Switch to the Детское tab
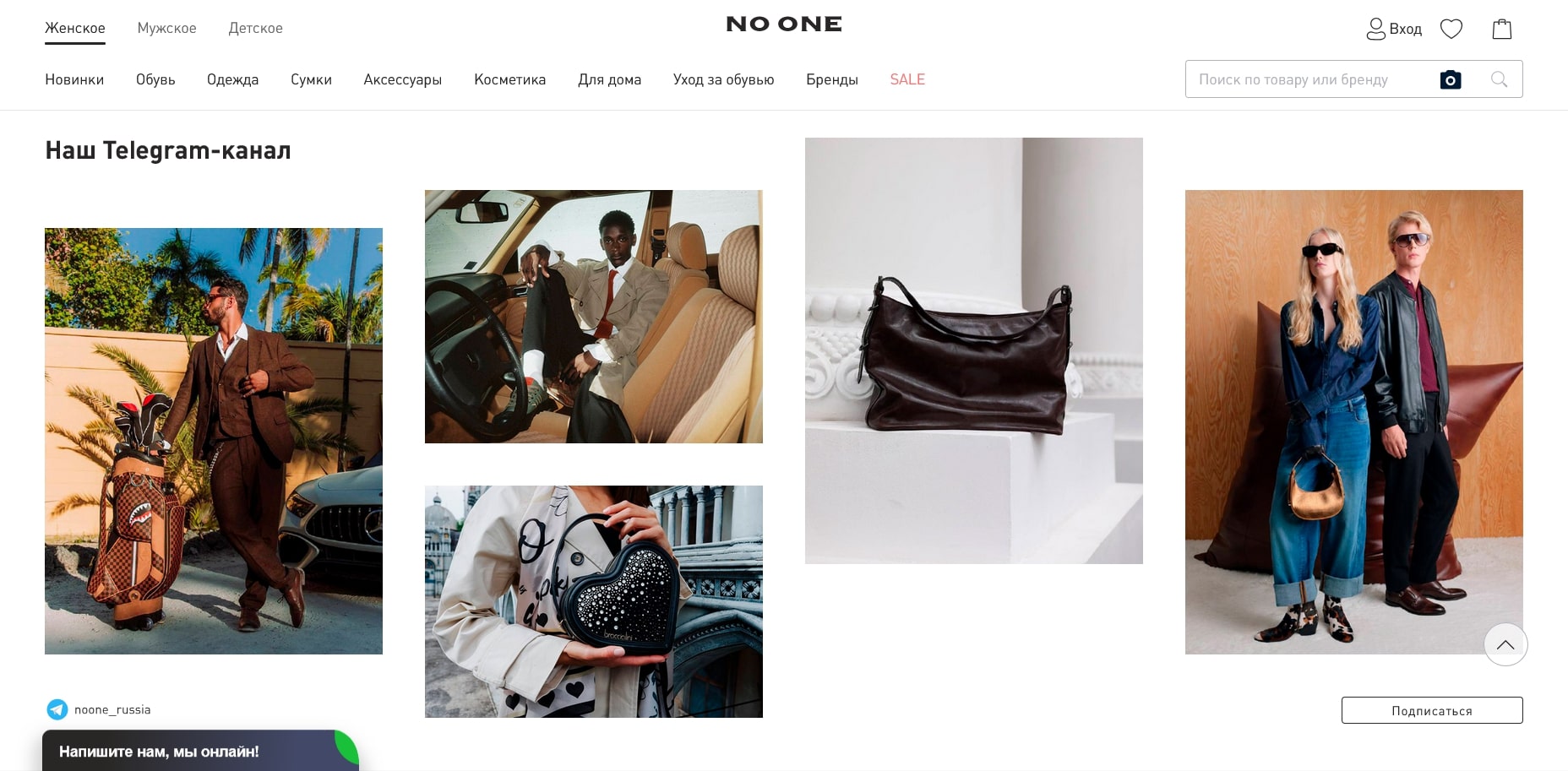This screenshot has width=1568, height=771. pos(255,28)
